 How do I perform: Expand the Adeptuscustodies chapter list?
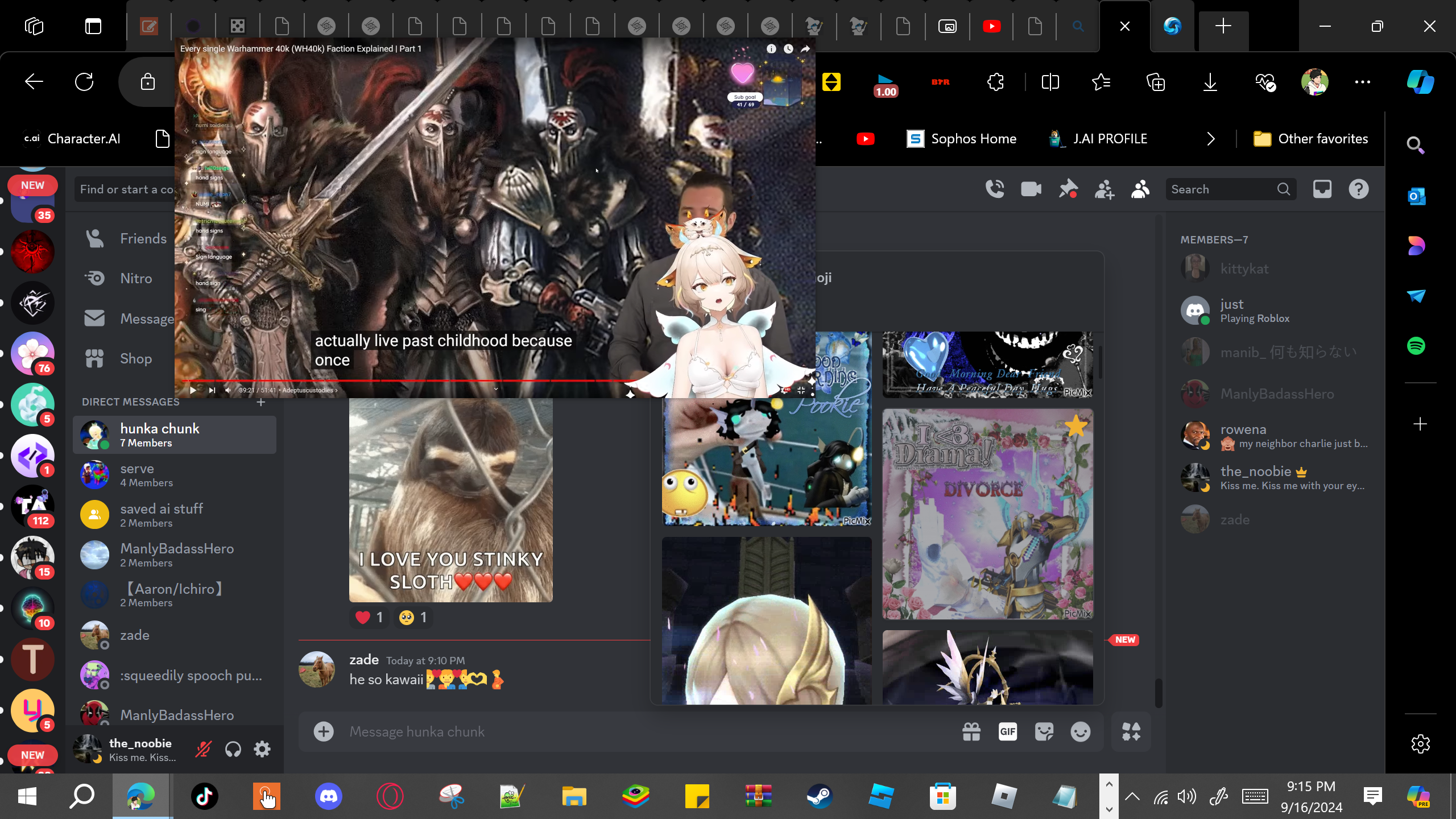point(310,390)
